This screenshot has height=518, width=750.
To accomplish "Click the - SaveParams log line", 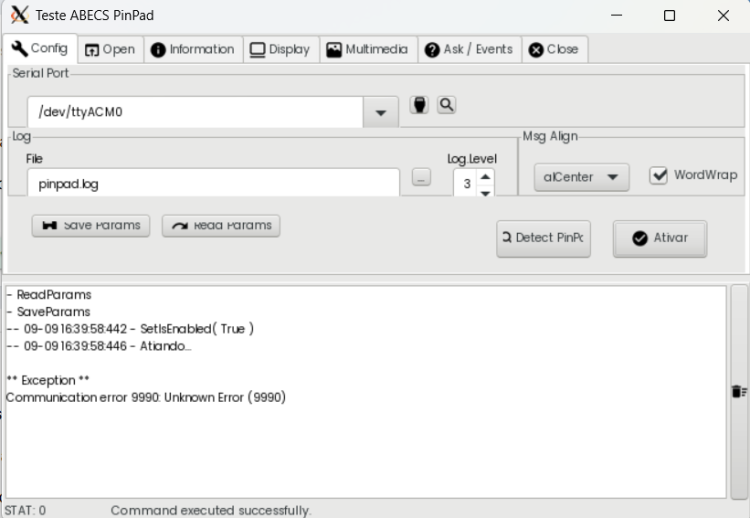I will coord(48,312).
